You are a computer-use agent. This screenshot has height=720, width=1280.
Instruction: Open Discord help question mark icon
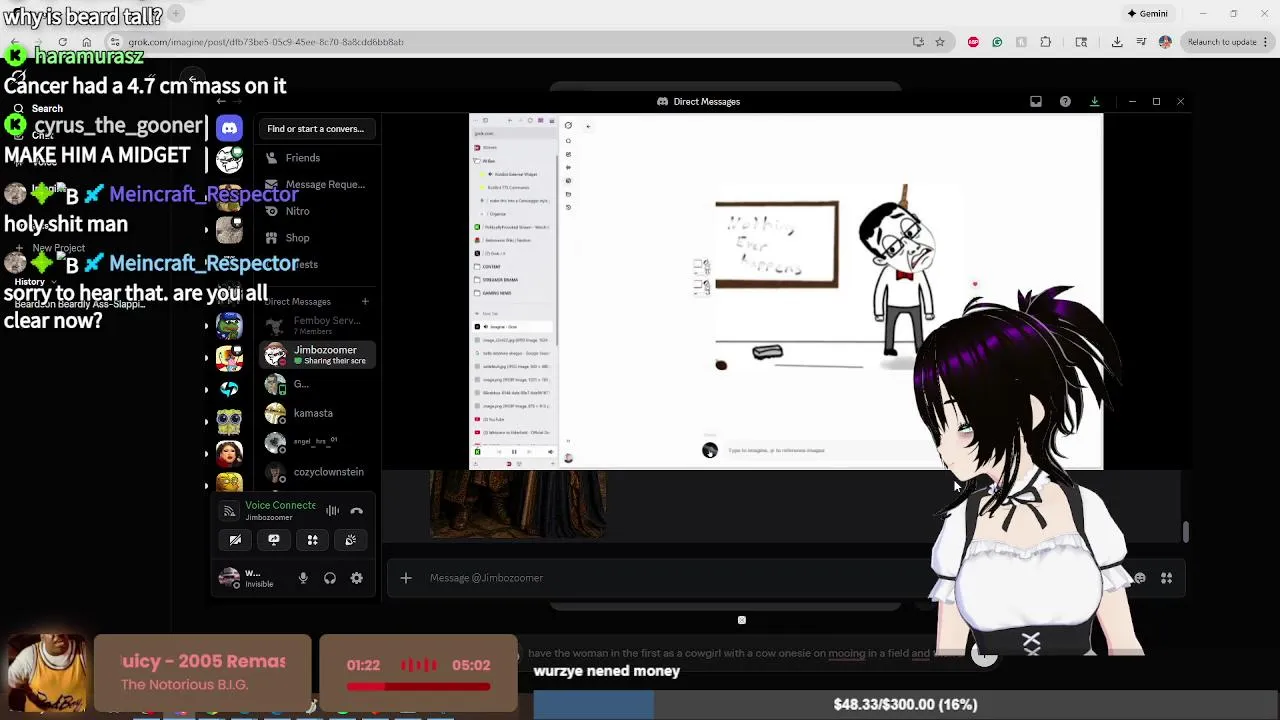click(1065, 101)
